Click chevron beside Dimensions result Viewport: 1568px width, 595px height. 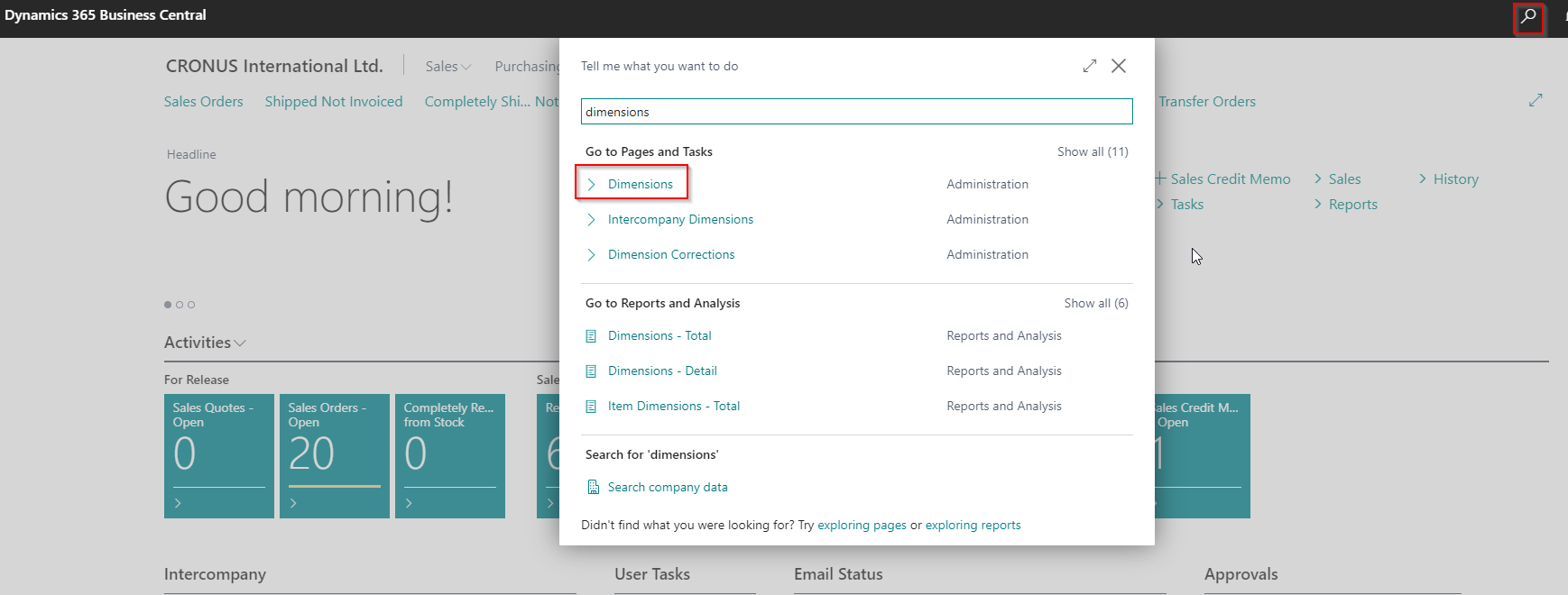591,184
